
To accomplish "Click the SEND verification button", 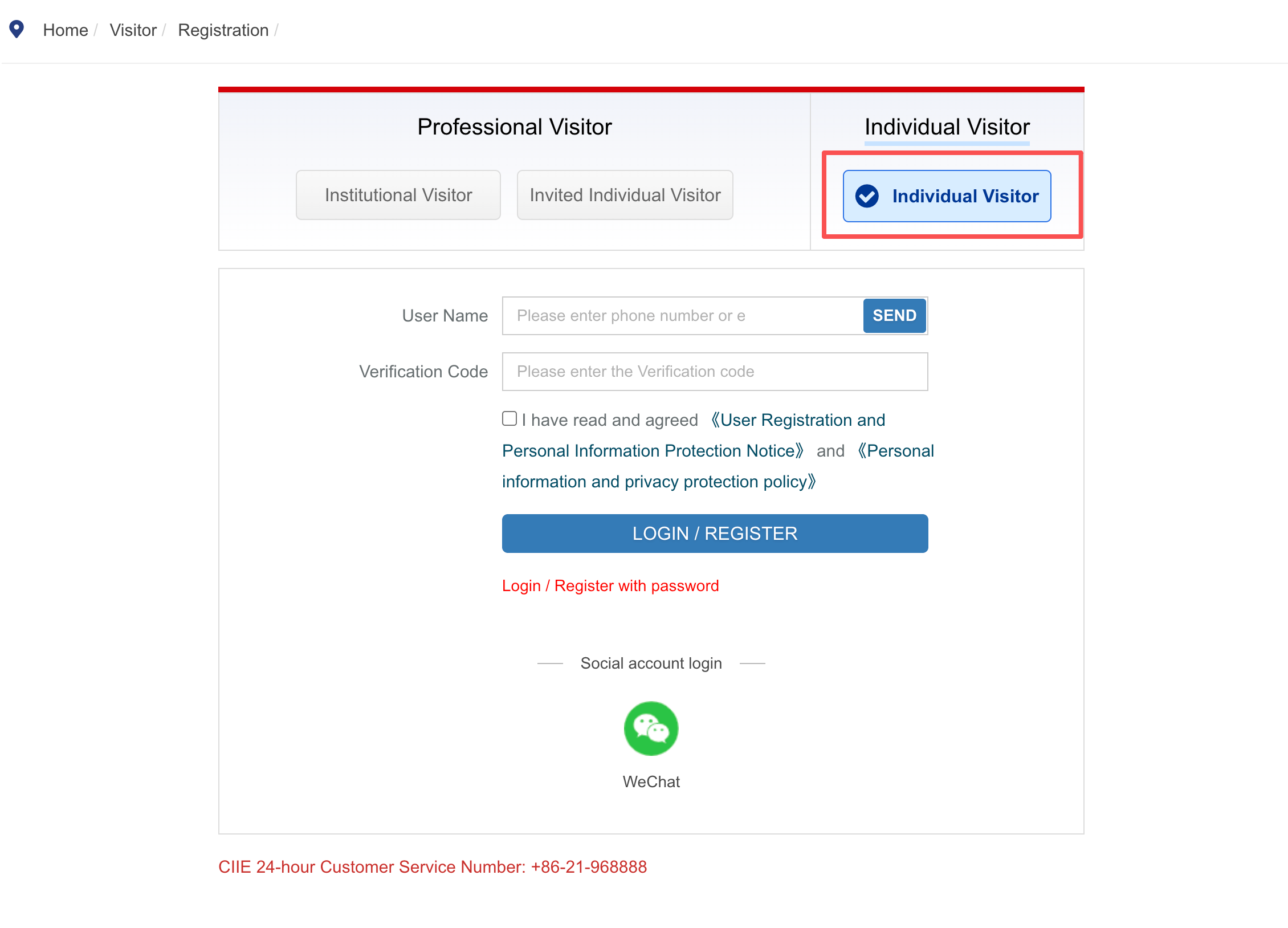I will pyautogui.click(x=894, y=315).
